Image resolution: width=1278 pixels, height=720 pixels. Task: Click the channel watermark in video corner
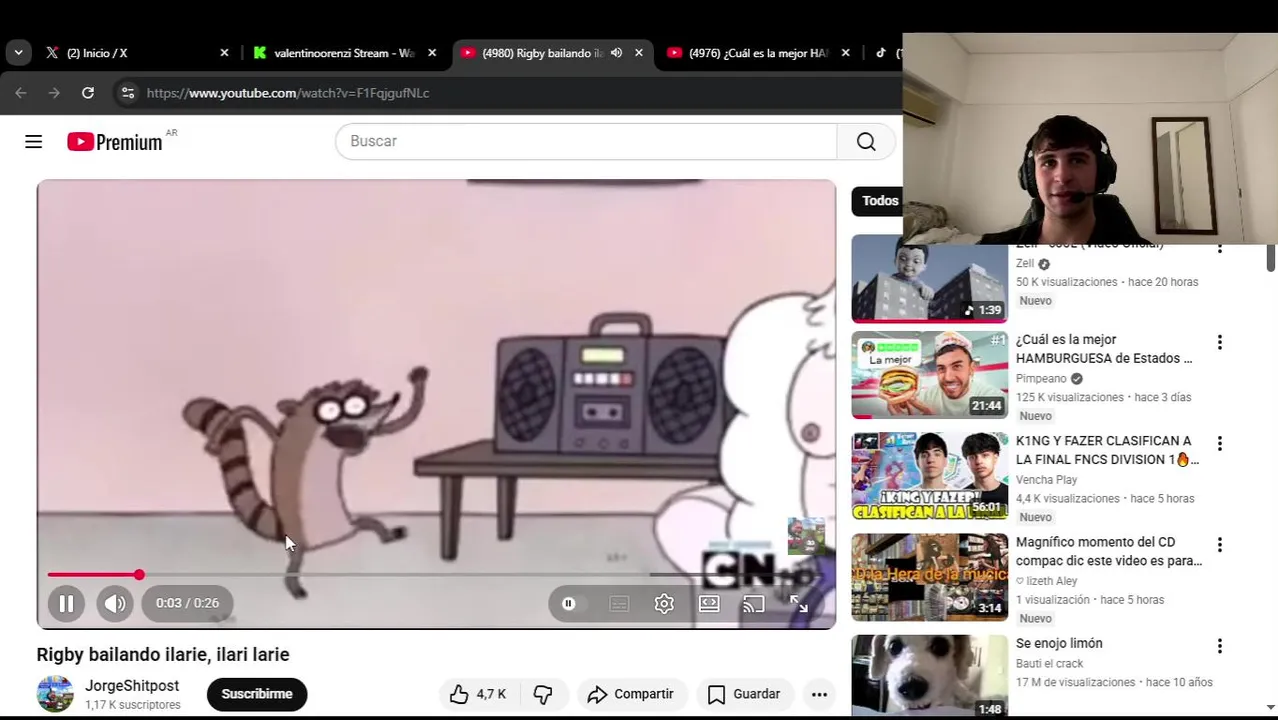click(x=806, y=536)
